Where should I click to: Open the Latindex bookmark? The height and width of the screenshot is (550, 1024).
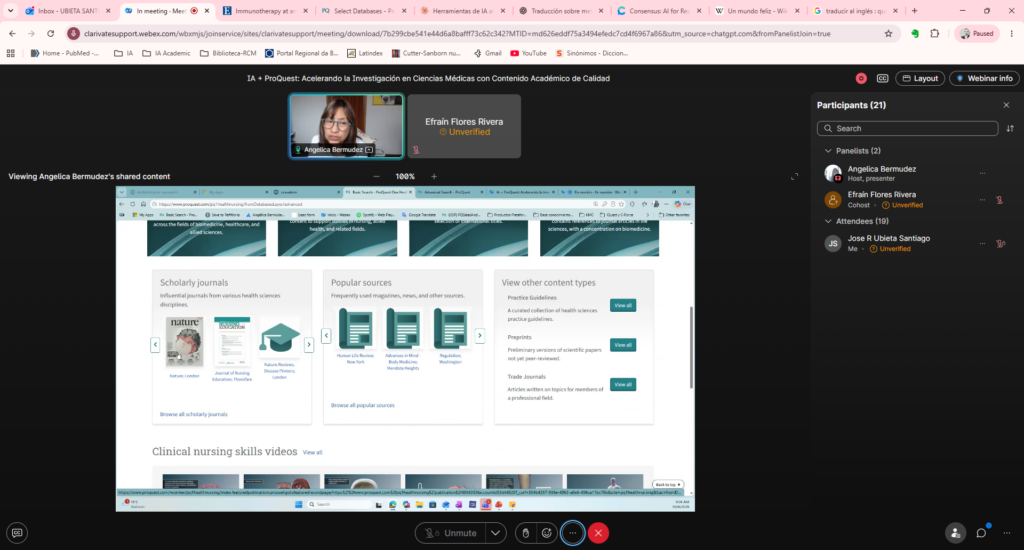click(365, 54)
